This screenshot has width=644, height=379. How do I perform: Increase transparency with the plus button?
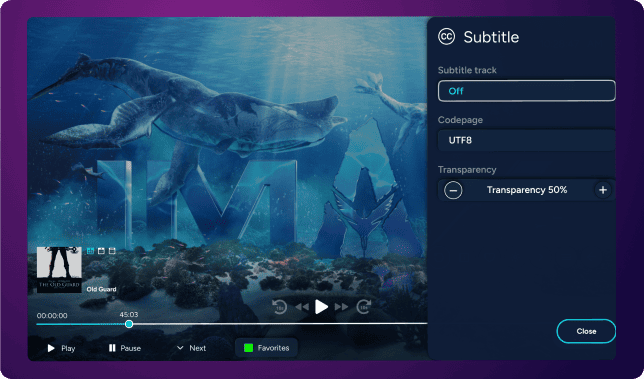click(603, 190)
